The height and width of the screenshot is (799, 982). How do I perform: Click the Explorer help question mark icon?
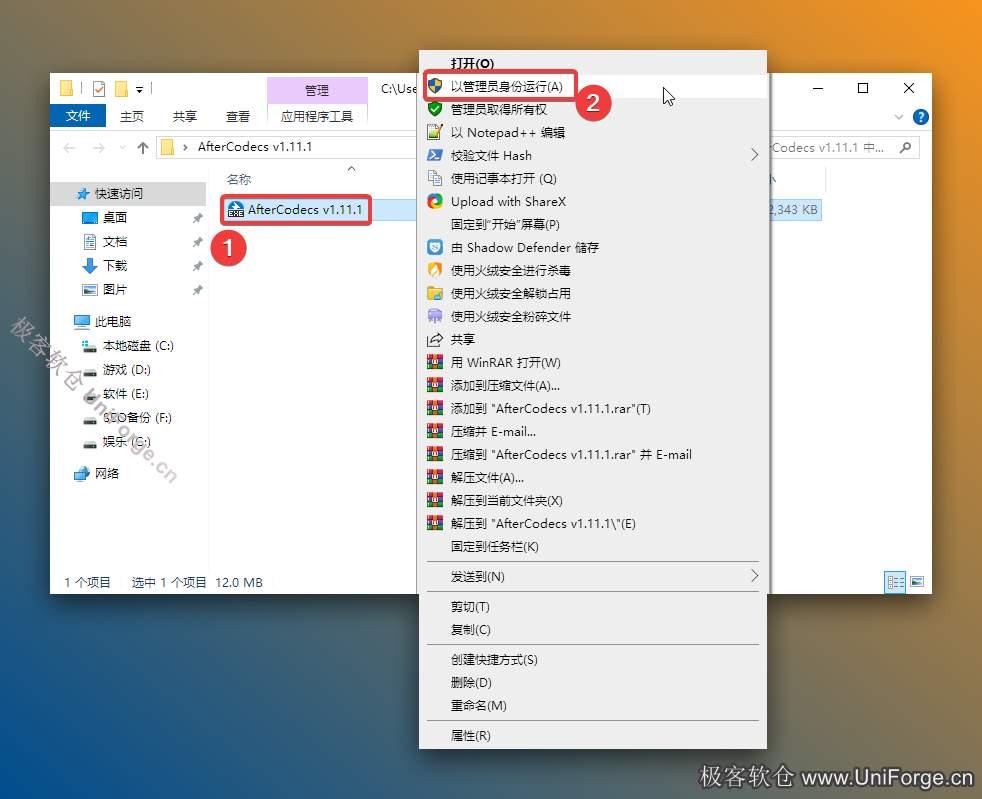[x=921, y=116]
